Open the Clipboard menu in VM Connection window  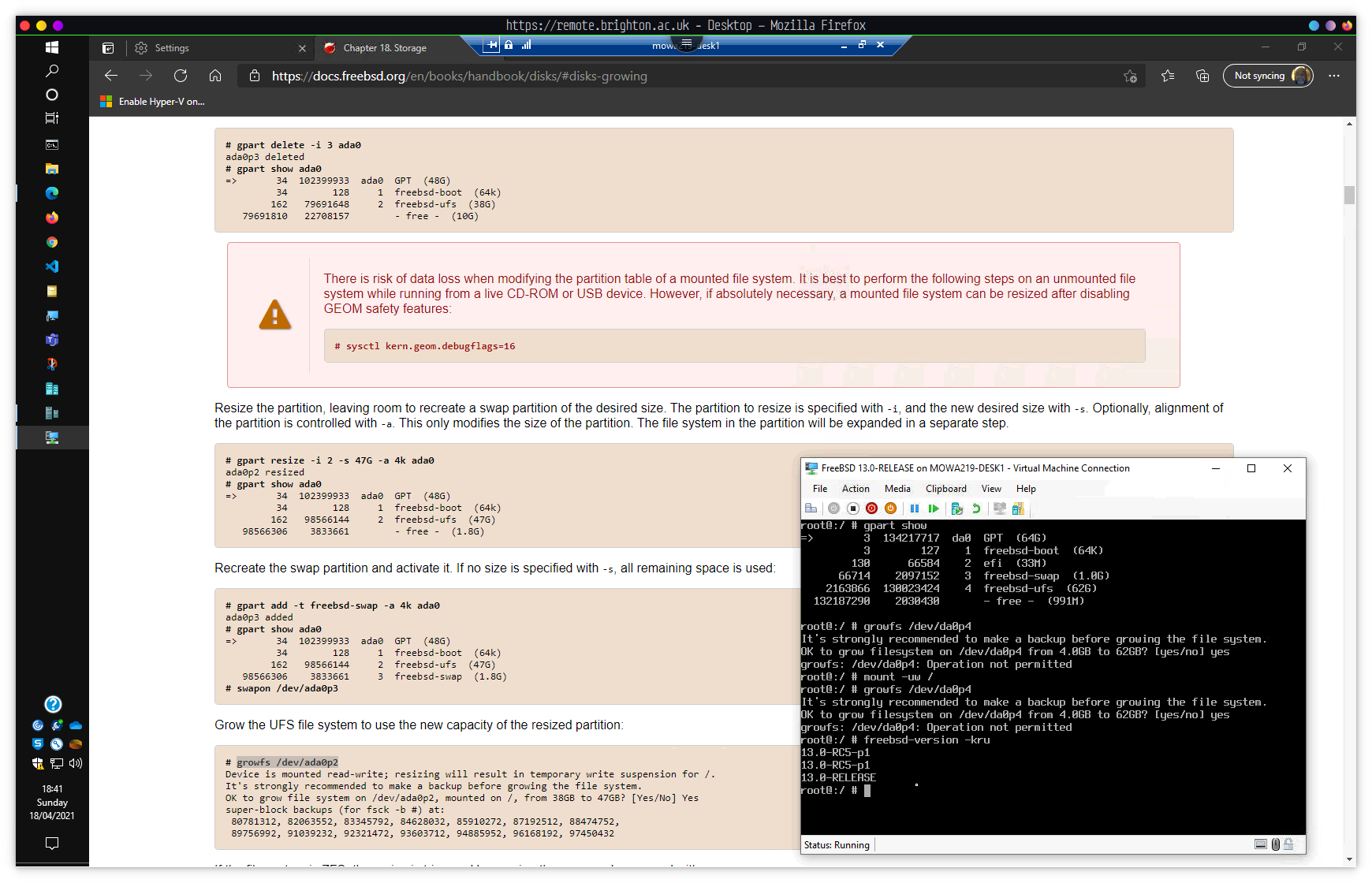946,489
